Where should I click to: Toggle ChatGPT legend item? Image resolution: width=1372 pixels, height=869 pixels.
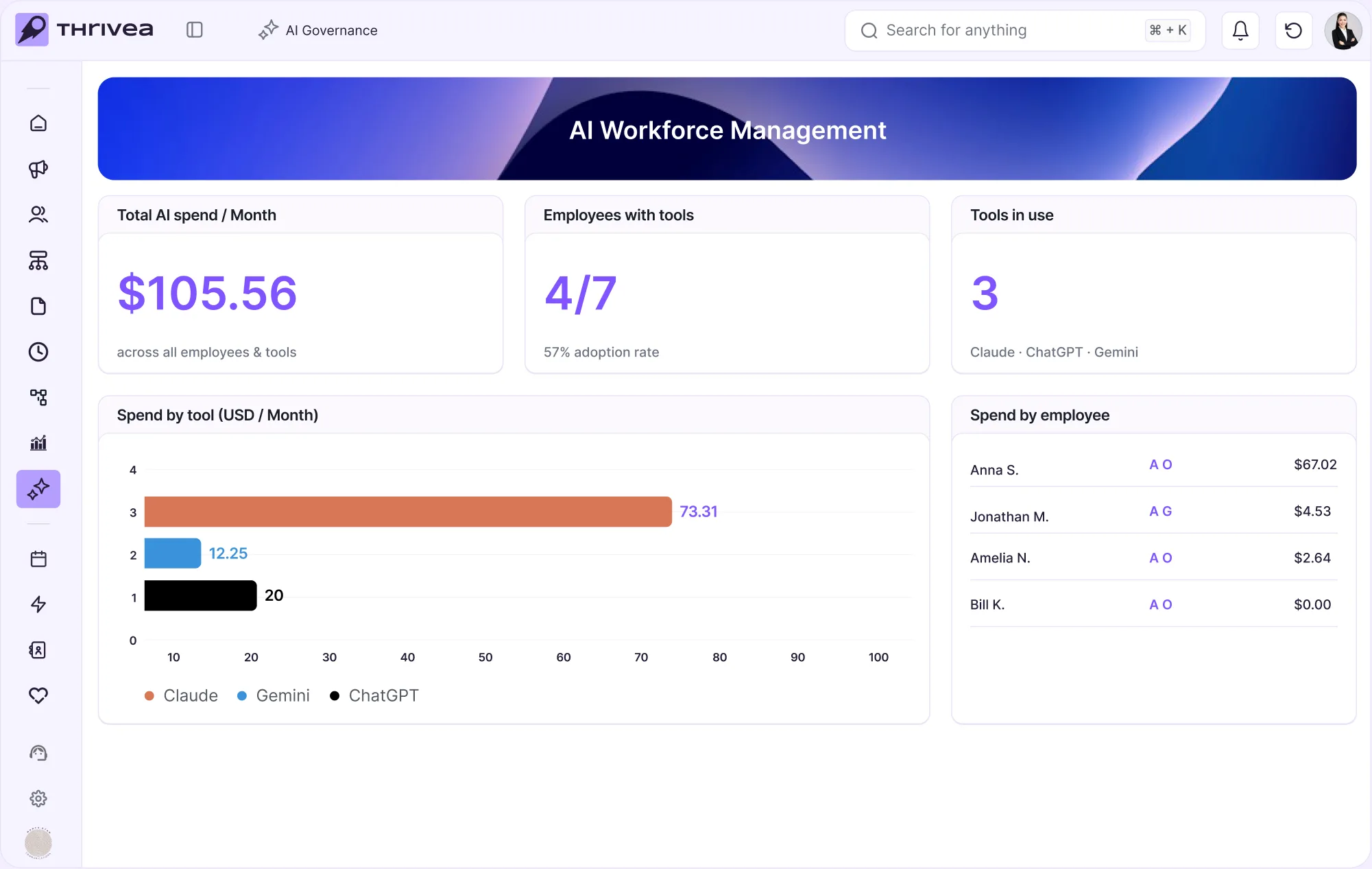374,695
